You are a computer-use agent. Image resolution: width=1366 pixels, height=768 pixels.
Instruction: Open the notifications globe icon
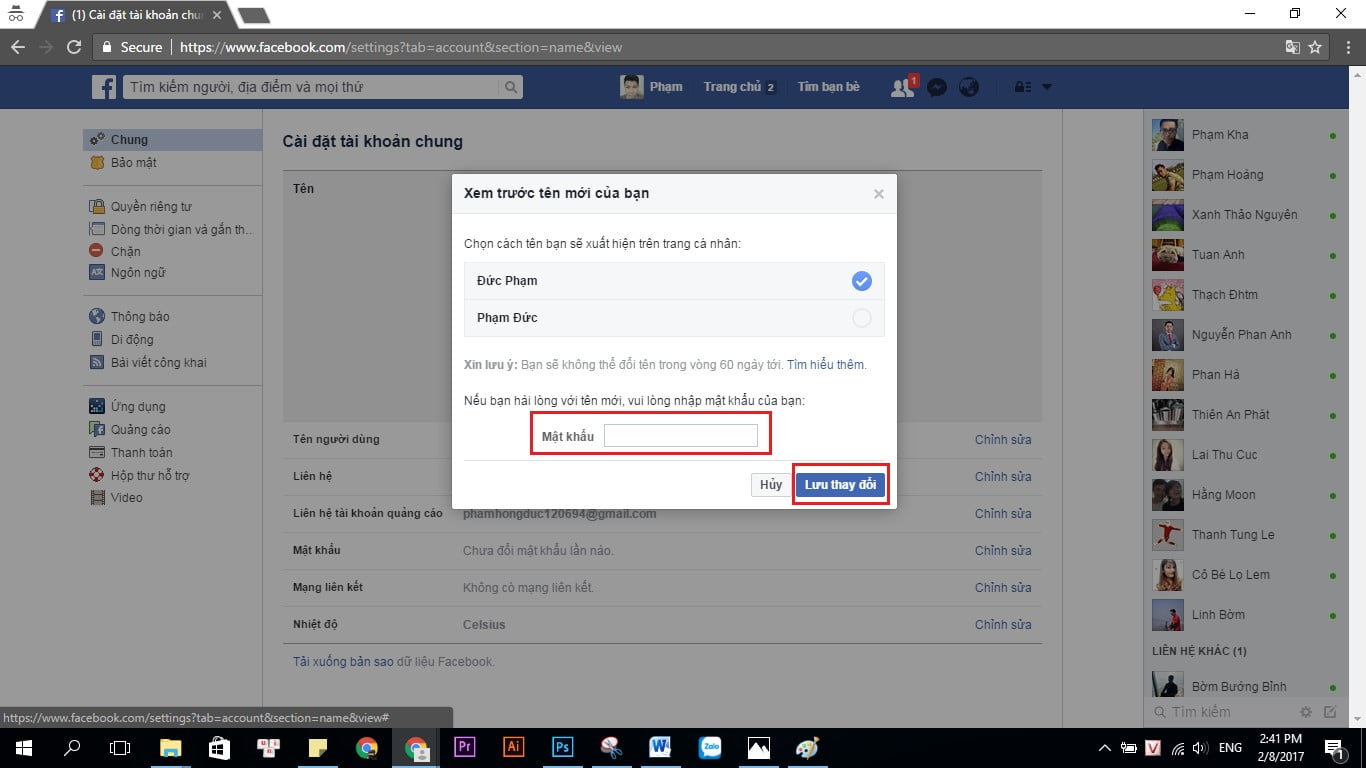pyautogui.click(x=968, y=87)
